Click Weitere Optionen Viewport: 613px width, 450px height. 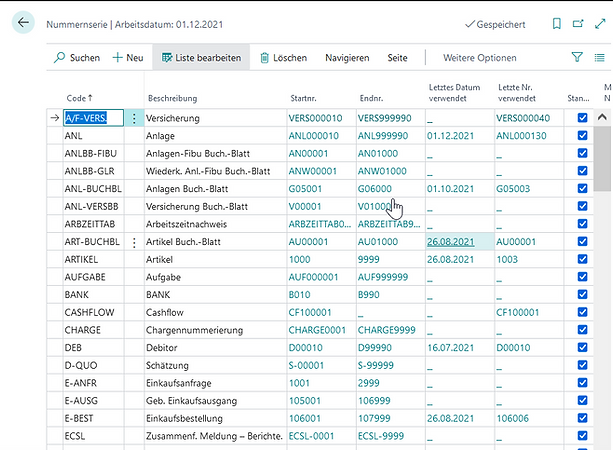[x=480, y=58]
